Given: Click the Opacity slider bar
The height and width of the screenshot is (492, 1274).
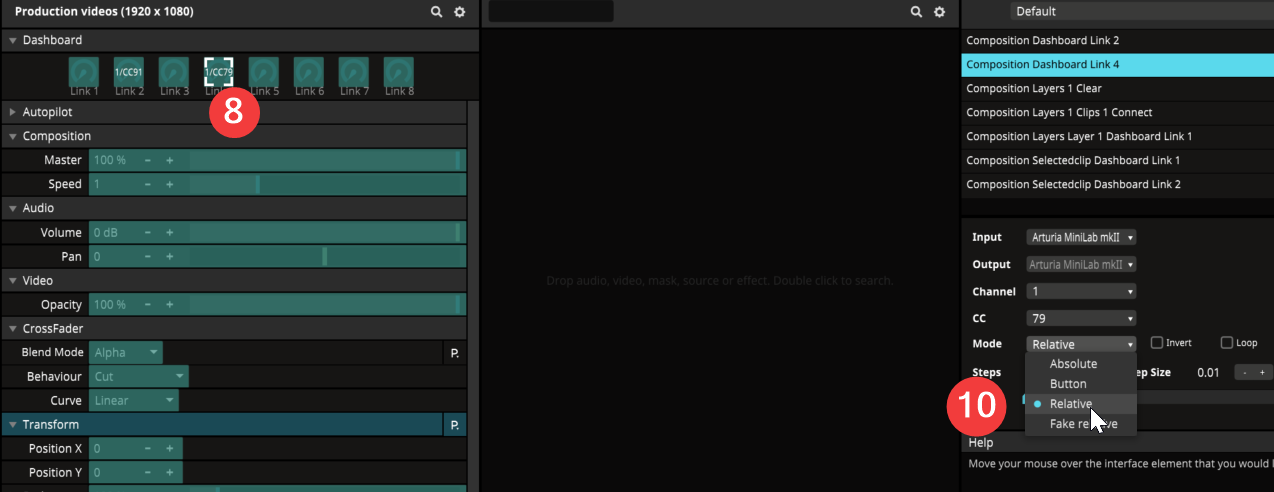Looking at the screenshot, I should tap(320, 304).
